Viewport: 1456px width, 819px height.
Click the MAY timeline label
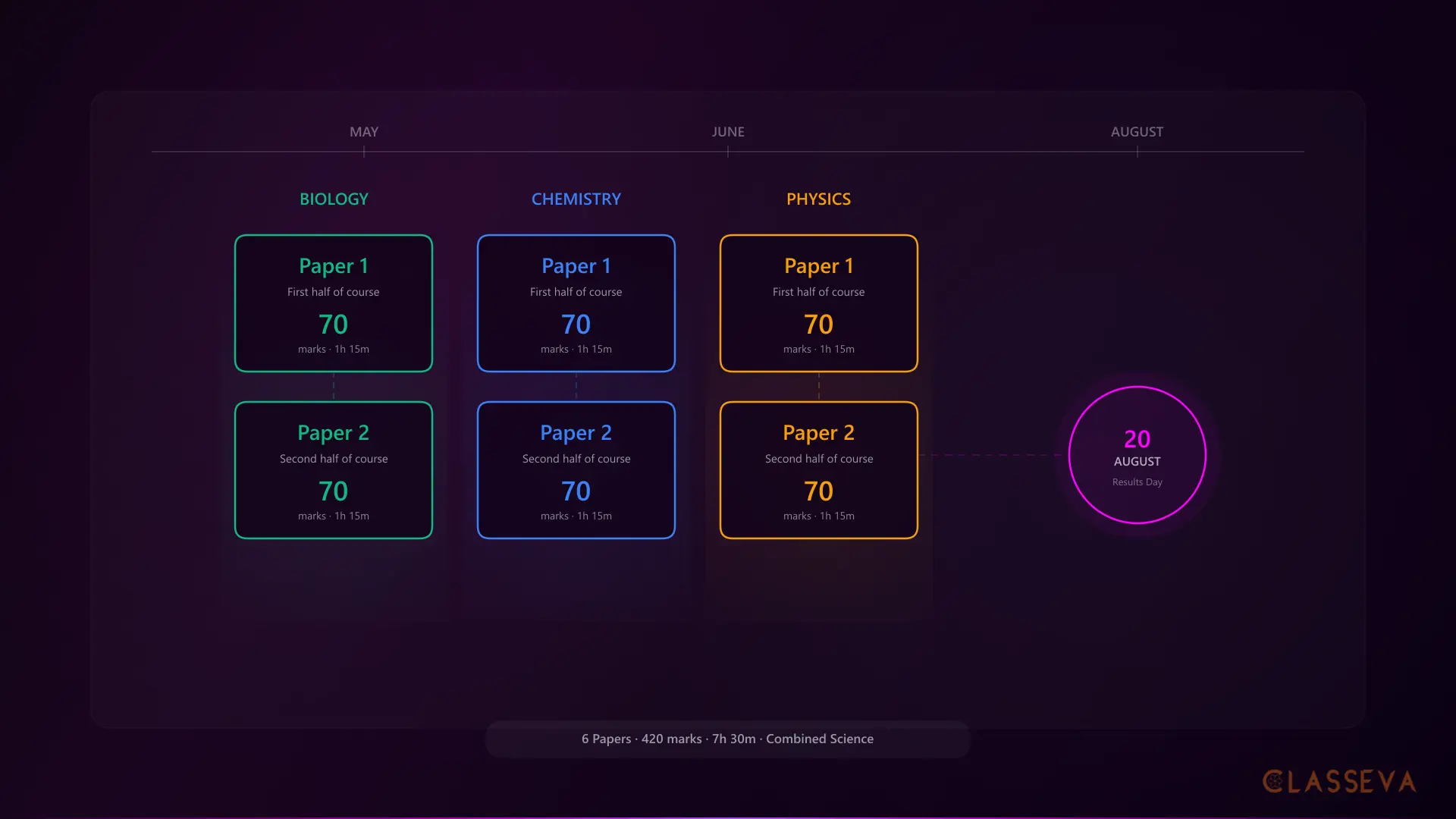[364, 132]
